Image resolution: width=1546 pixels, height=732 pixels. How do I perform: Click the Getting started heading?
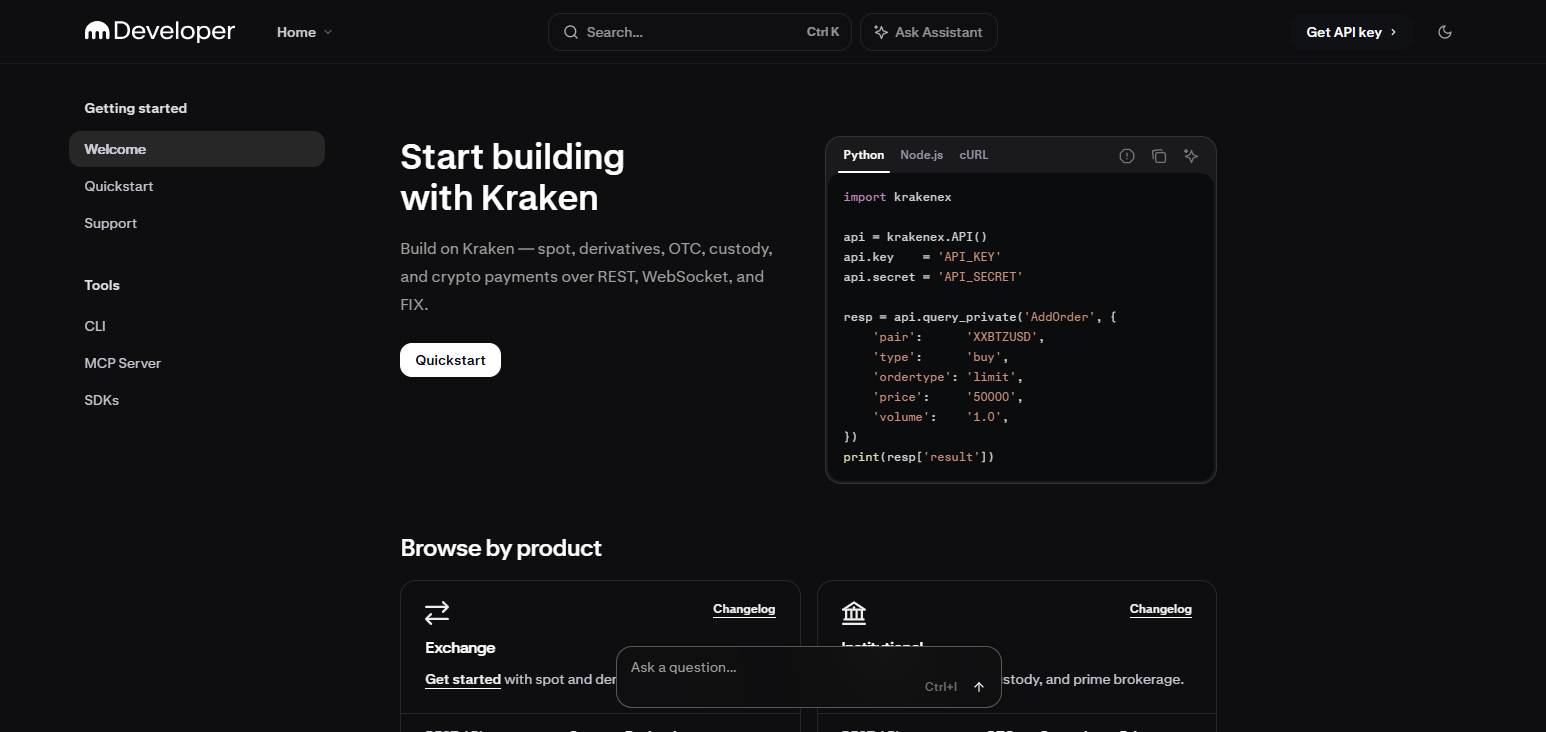(x=135, y=108)
